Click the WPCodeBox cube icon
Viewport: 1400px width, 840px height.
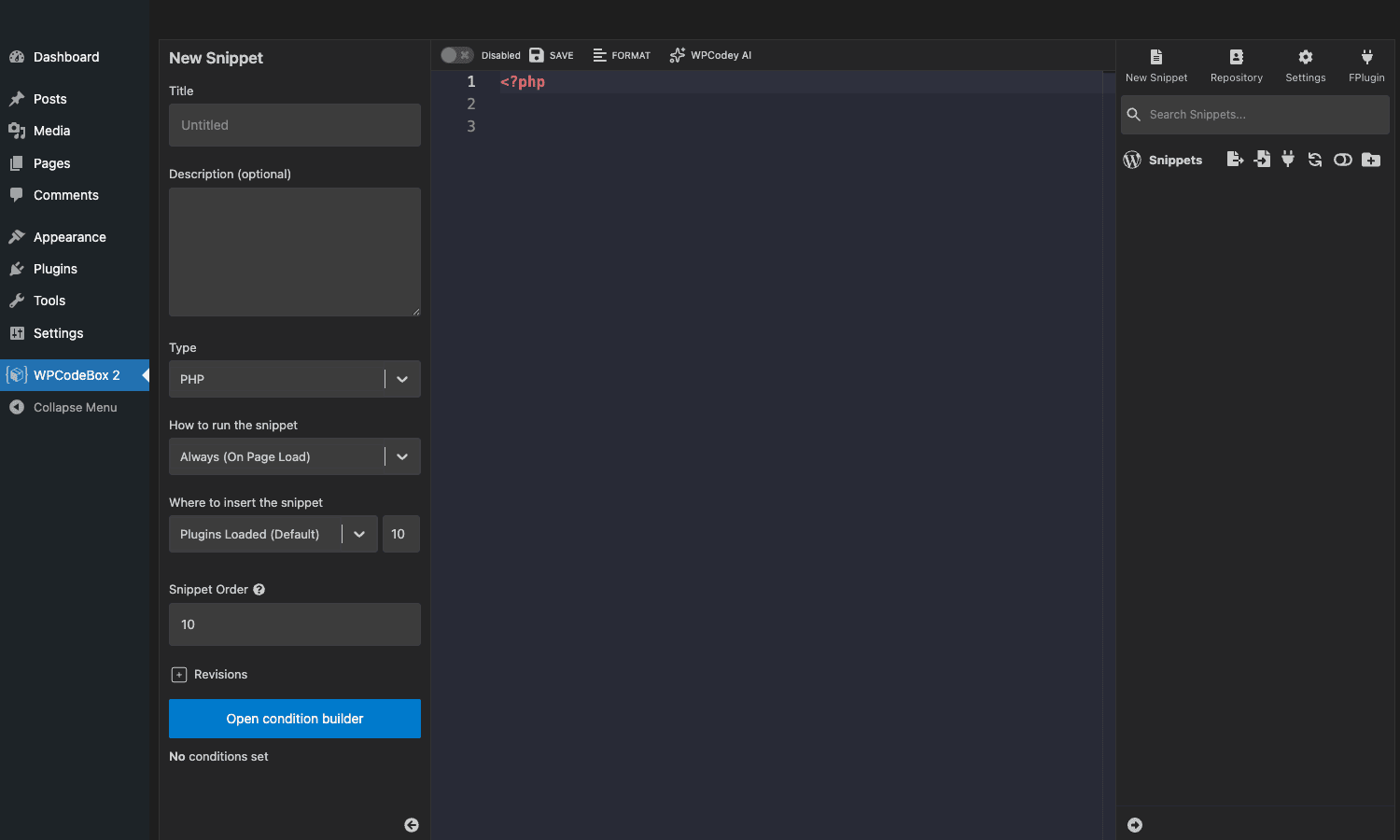pos(17,375)
